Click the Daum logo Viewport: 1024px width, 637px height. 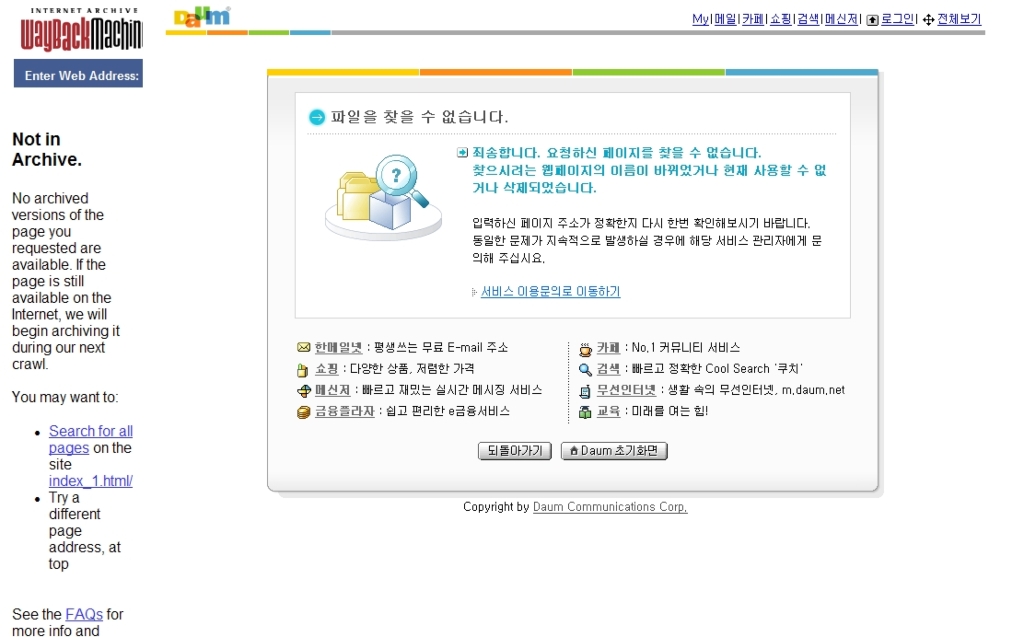click(202, 17)
